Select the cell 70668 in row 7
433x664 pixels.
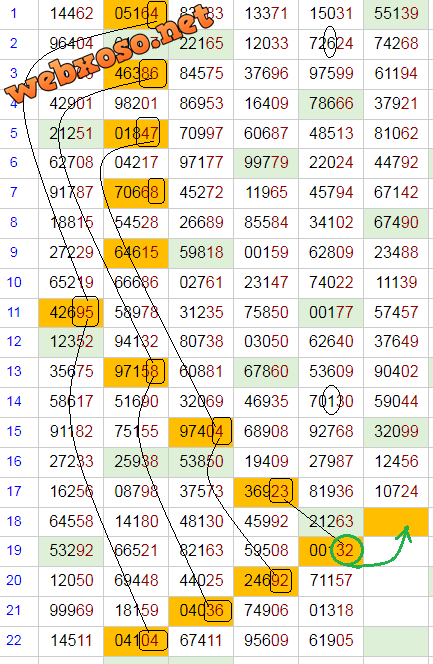coord(136,193)
